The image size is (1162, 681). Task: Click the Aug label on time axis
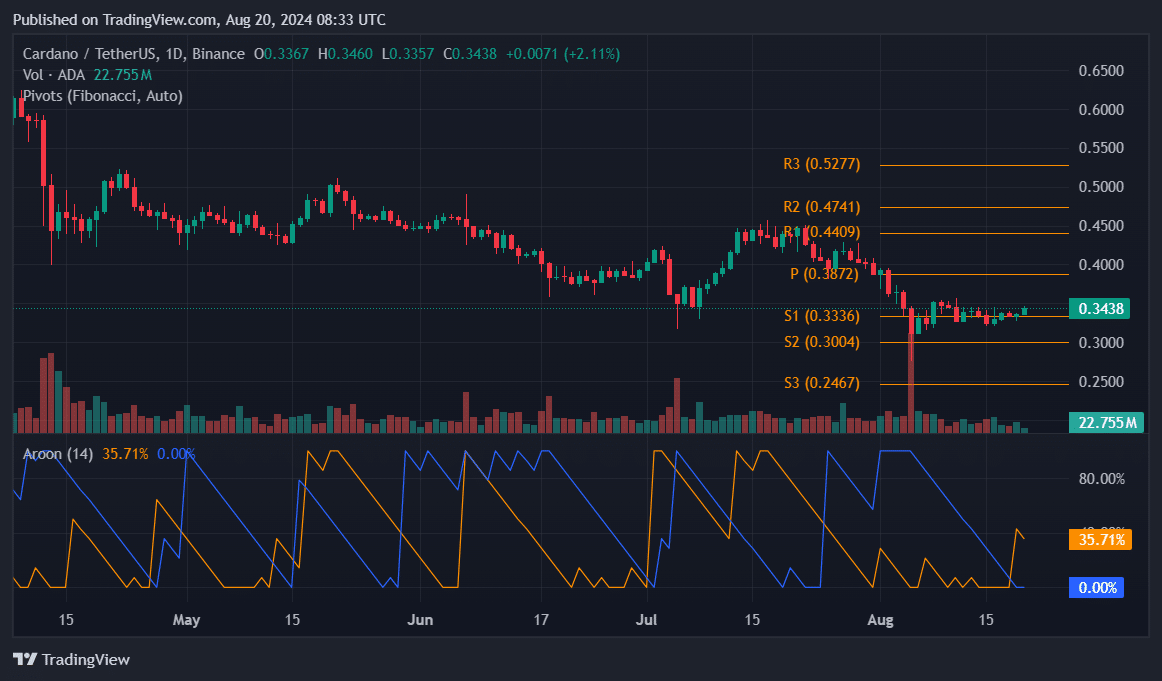tap(880, 619)
